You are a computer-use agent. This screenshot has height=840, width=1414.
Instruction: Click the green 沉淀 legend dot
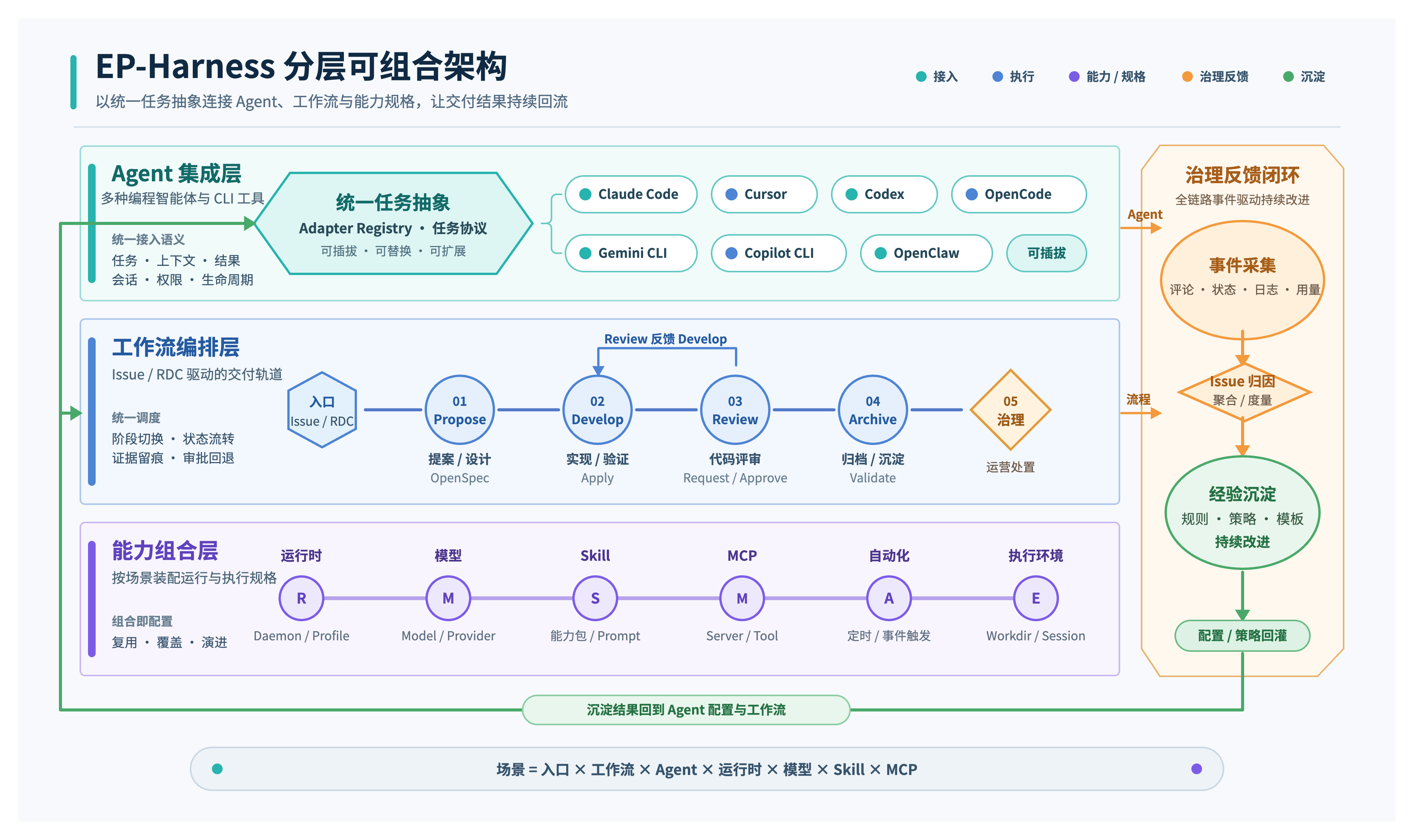[x=1288, y=77]
